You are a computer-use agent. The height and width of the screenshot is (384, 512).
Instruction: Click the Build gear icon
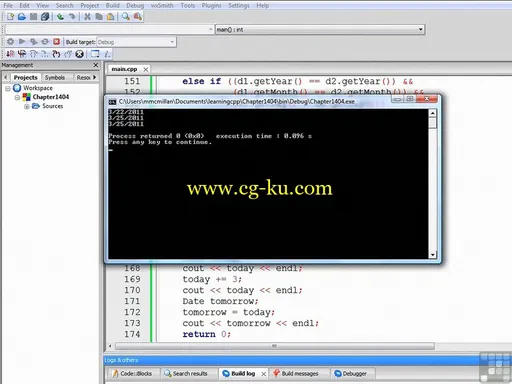[10, 42]
